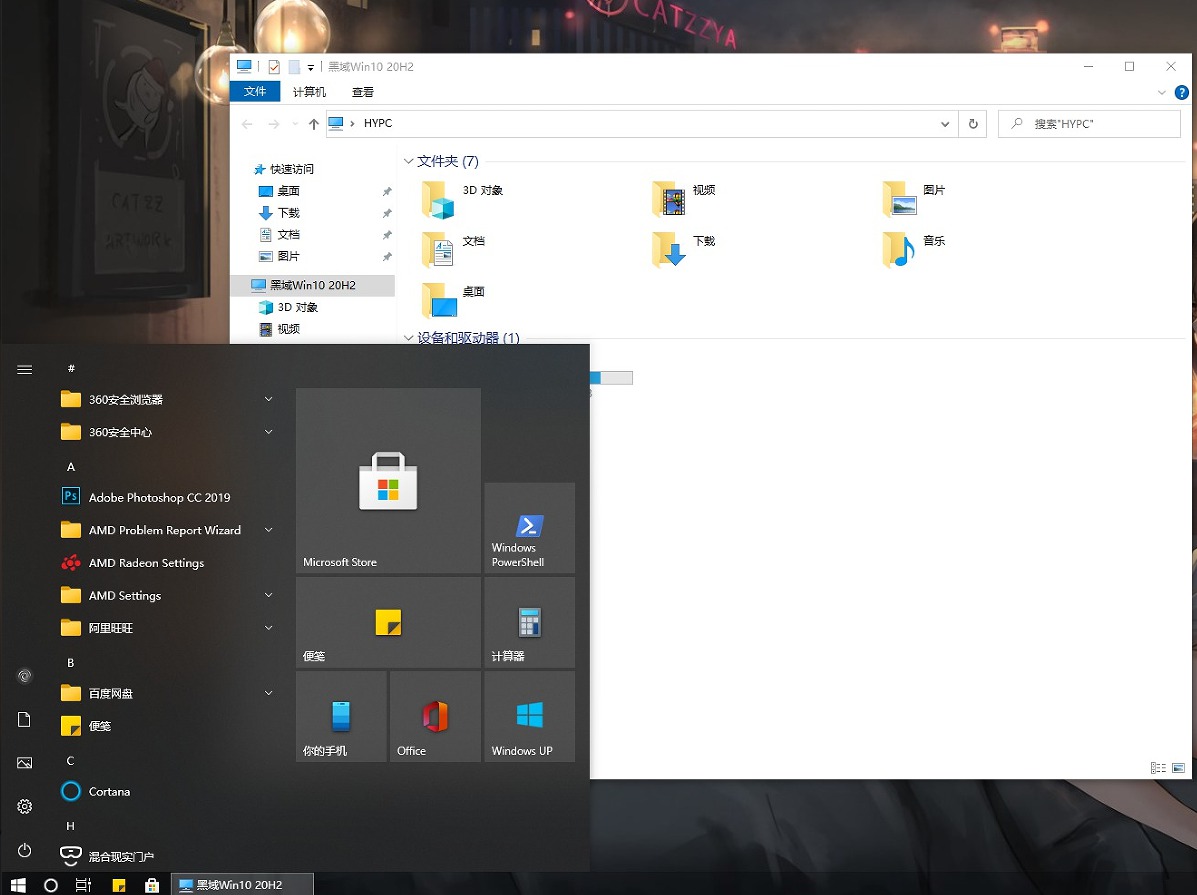Open the 图片 folder in Explorer content

click(x=914, y=199)
